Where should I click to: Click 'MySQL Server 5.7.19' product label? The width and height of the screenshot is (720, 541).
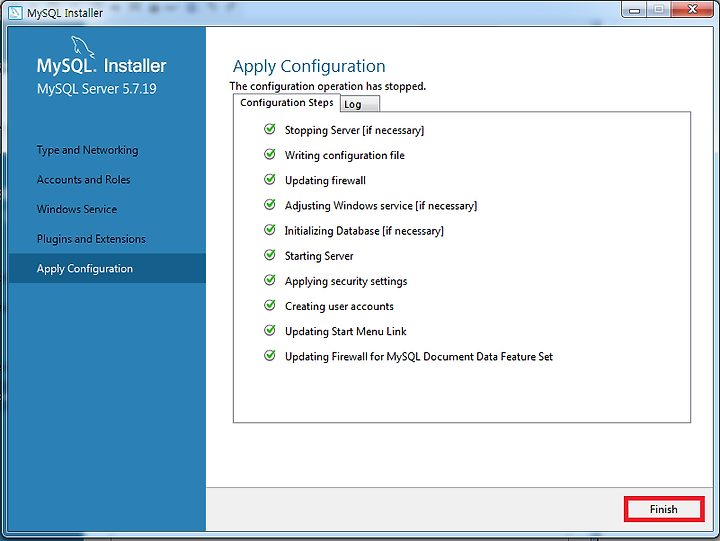(x=96, y=89)
